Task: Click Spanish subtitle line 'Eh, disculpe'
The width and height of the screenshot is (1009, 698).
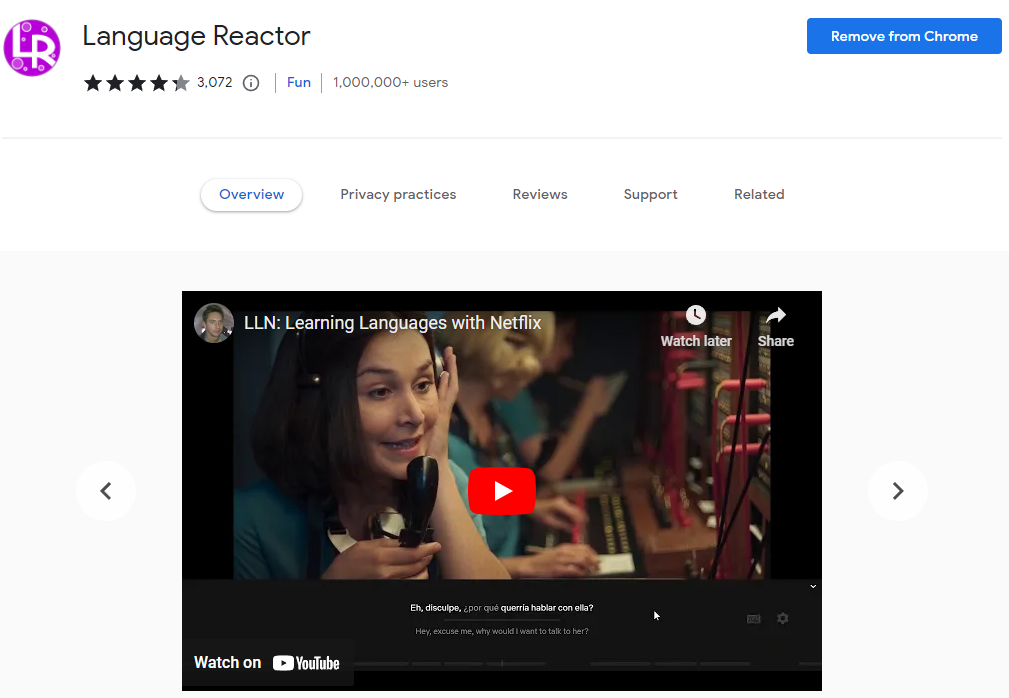Action: [x=502, y=608]
